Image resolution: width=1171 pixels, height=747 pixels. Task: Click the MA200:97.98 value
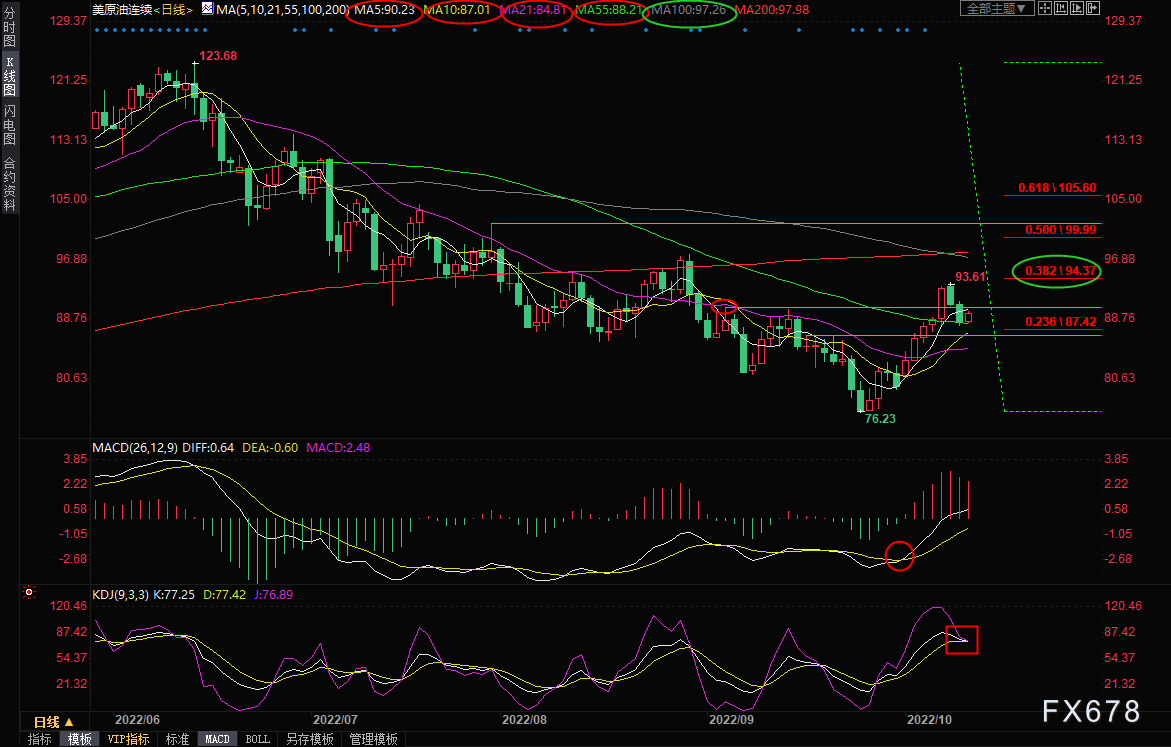772,10
